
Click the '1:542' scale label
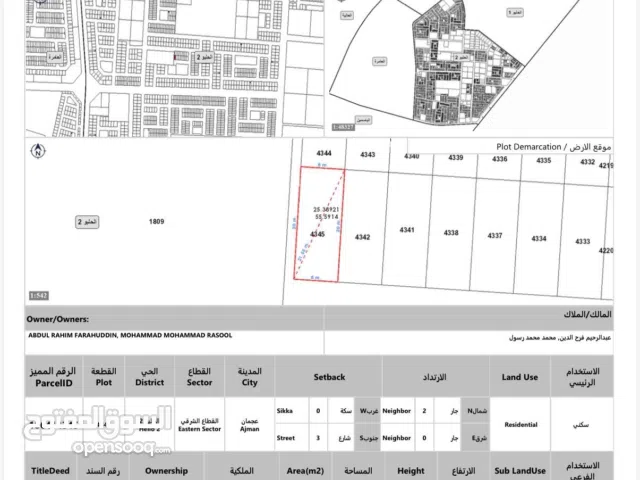[x=39, y=296]
